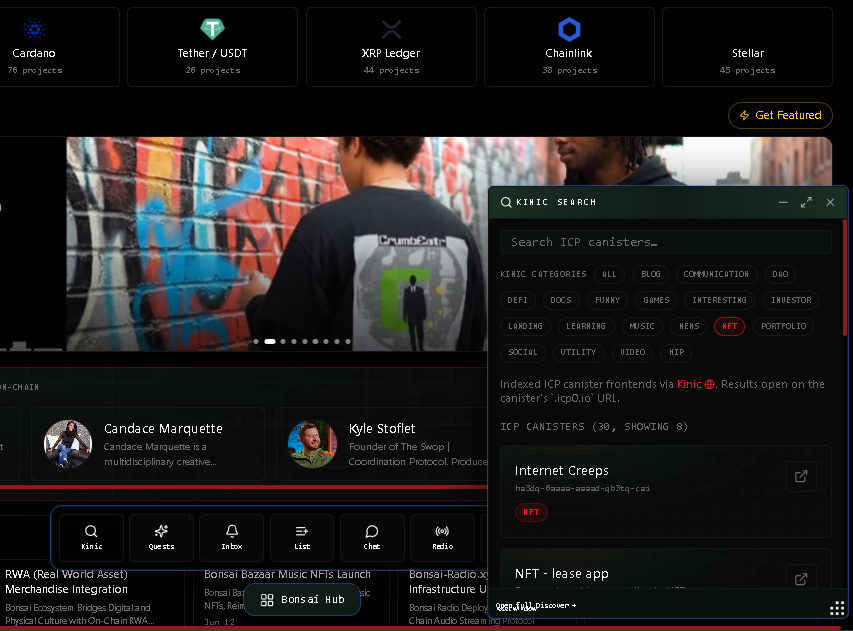
Task: Open the Tether / USDT projects card
Action: click(x=212, y=47)
